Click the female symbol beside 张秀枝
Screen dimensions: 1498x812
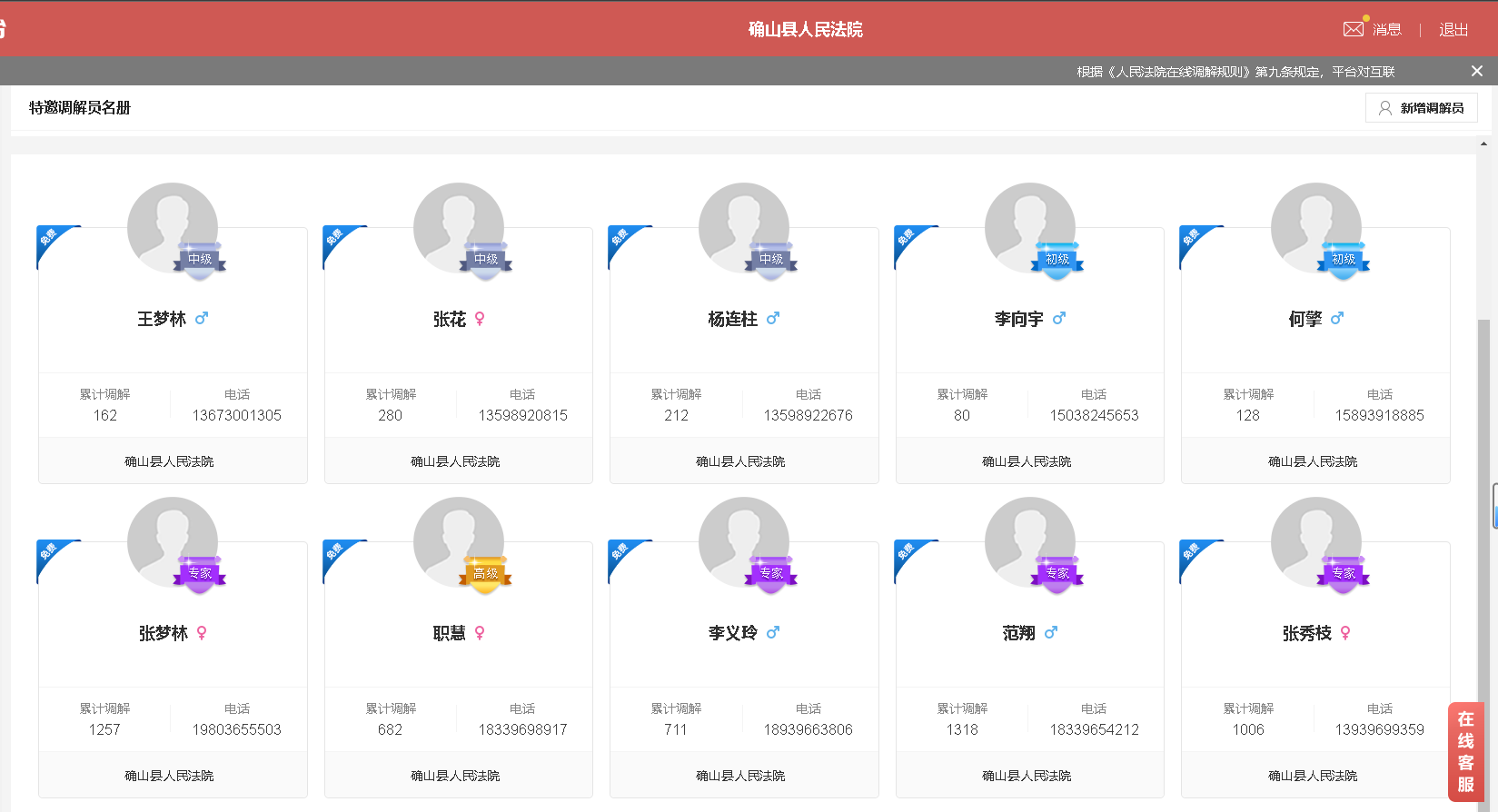[x=1345, y=633]
